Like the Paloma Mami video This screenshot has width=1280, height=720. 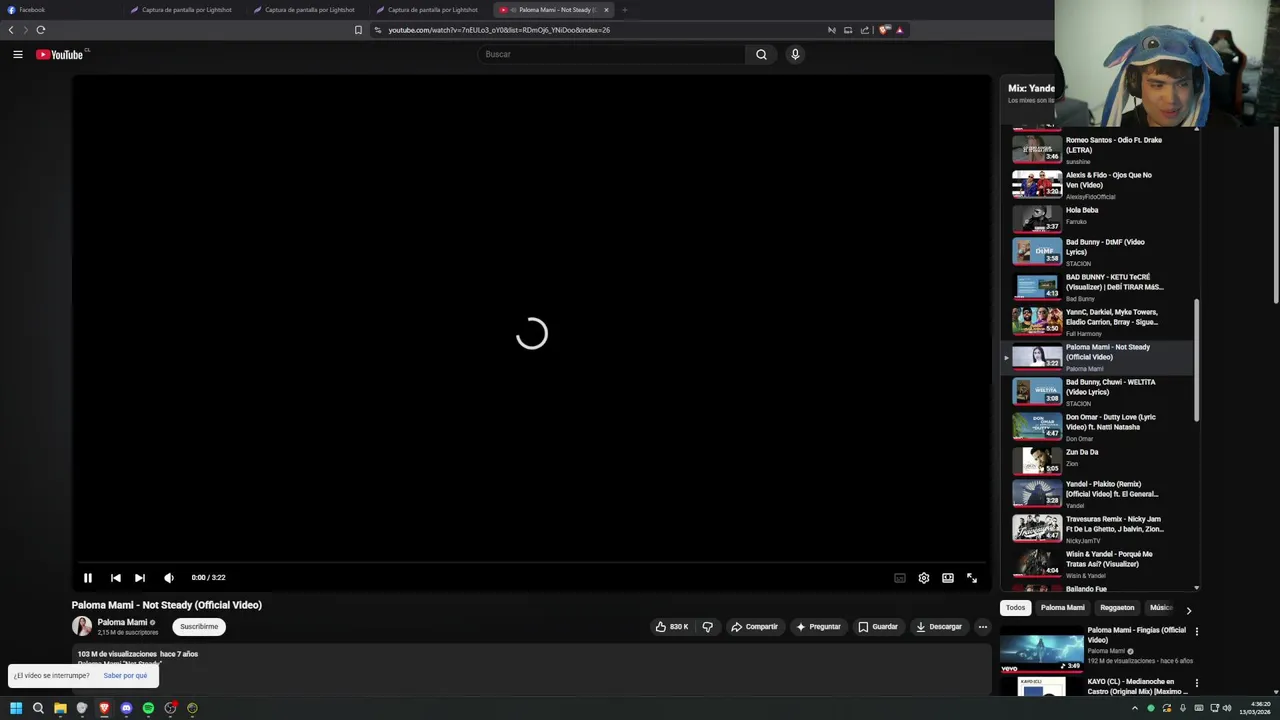click(672, 627)
